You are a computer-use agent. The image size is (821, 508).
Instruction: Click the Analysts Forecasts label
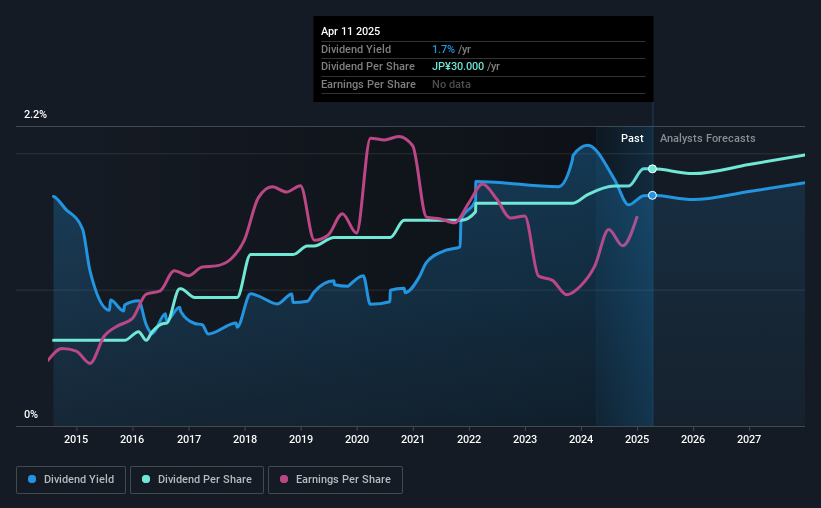click(707, 138)
